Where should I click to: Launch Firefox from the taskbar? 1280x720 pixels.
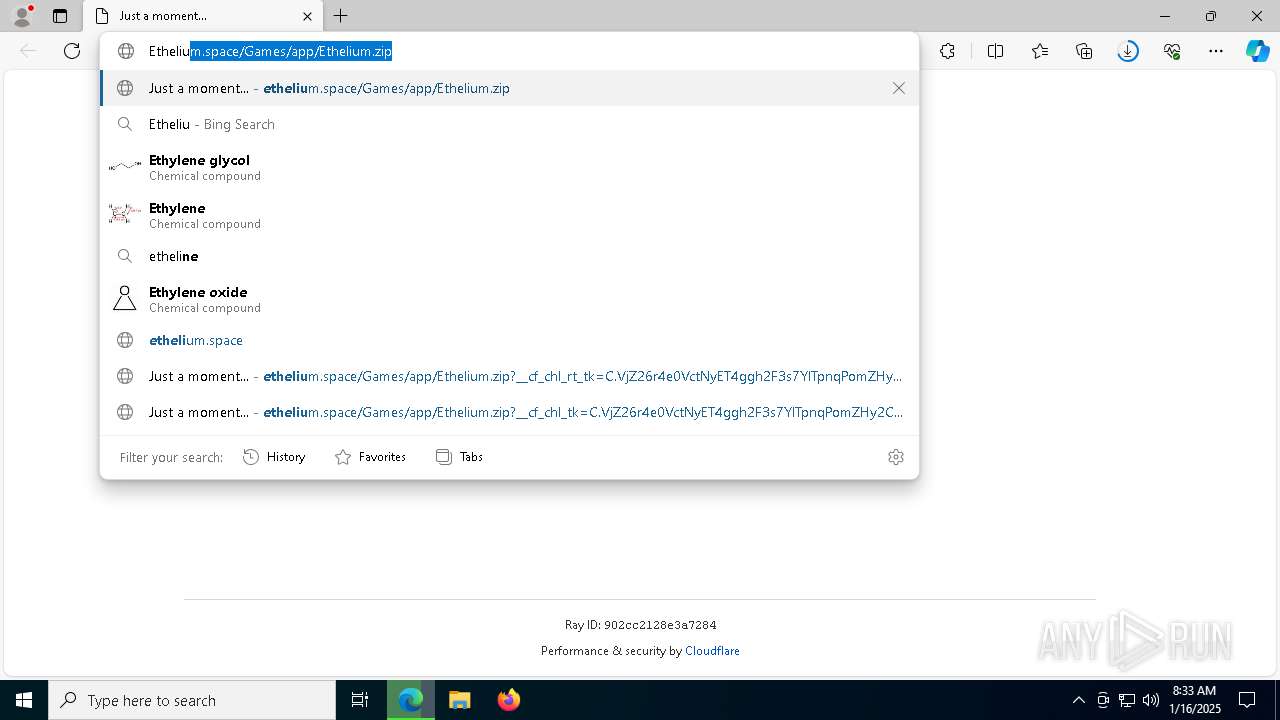[x=508, y=700]
